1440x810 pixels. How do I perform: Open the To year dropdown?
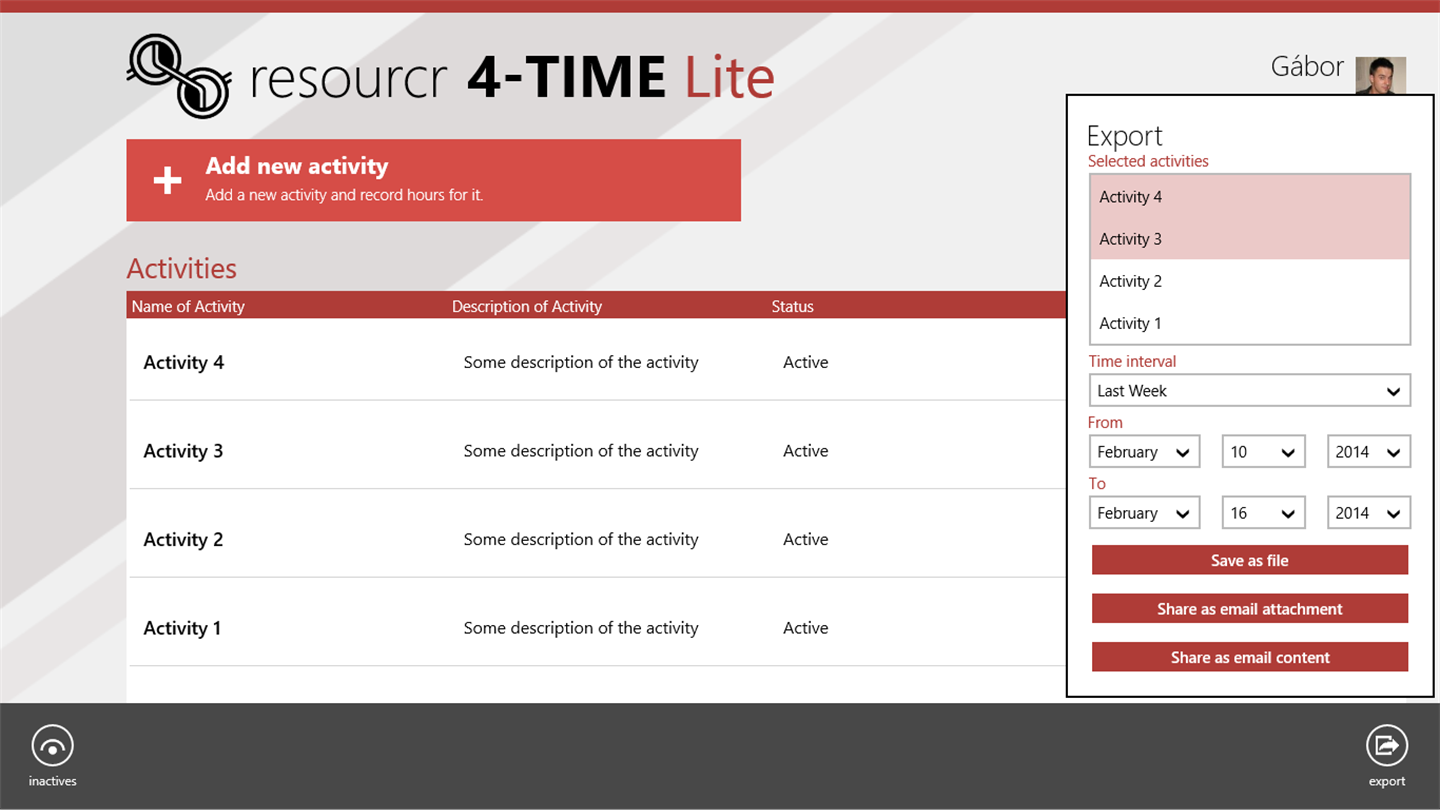1368,513
